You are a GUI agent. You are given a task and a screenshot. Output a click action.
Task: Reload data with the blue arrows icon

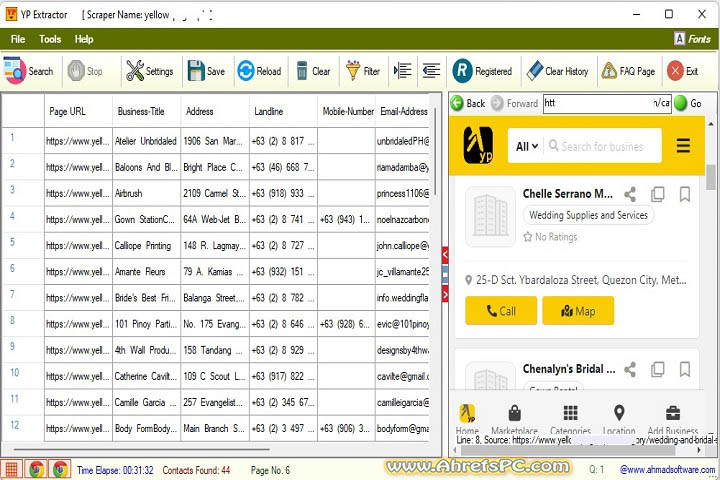(x=246, y=71)
